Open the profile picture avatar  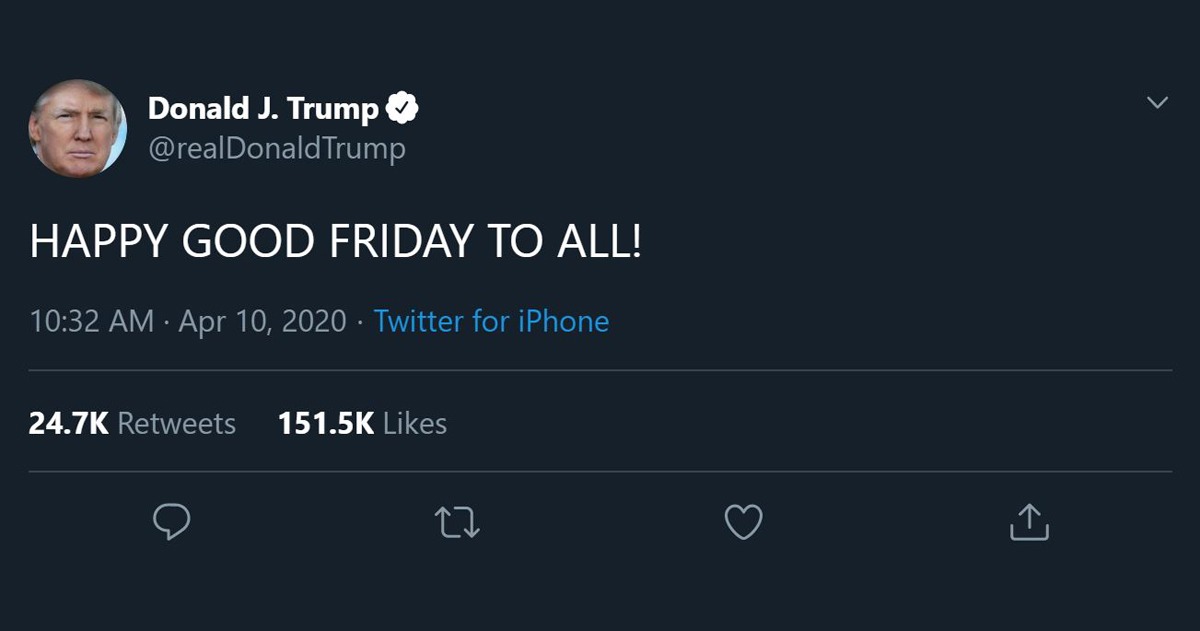coord(78,128)
